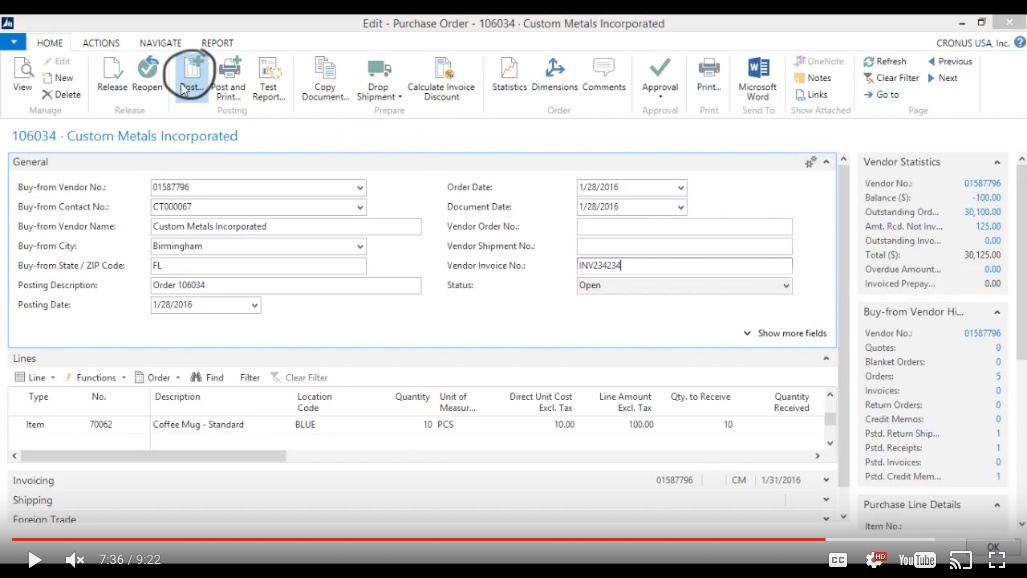Open the Status dropdown
Screen dimensions: 1027x578
(x=786, y=286)
